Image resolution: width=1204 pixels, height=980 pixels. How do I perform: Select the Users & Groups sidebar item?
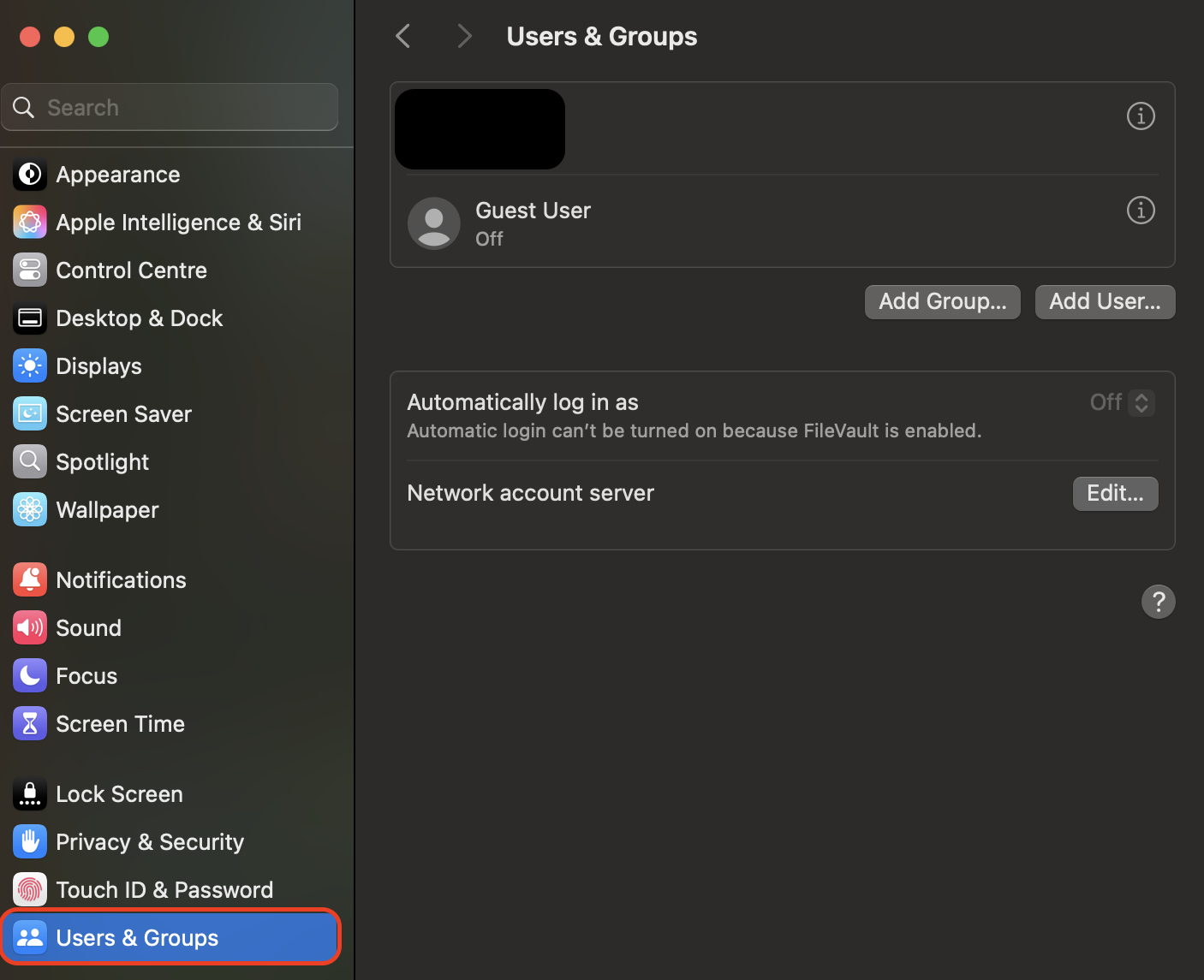click(137, 937)
